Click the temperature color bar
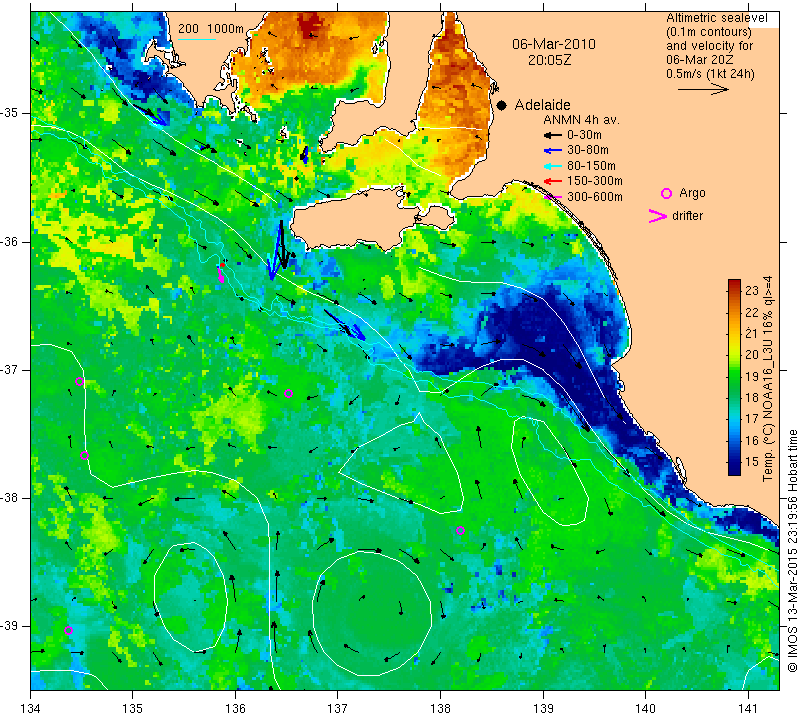This screenshot has width=800, height=720. pos(734,377)
